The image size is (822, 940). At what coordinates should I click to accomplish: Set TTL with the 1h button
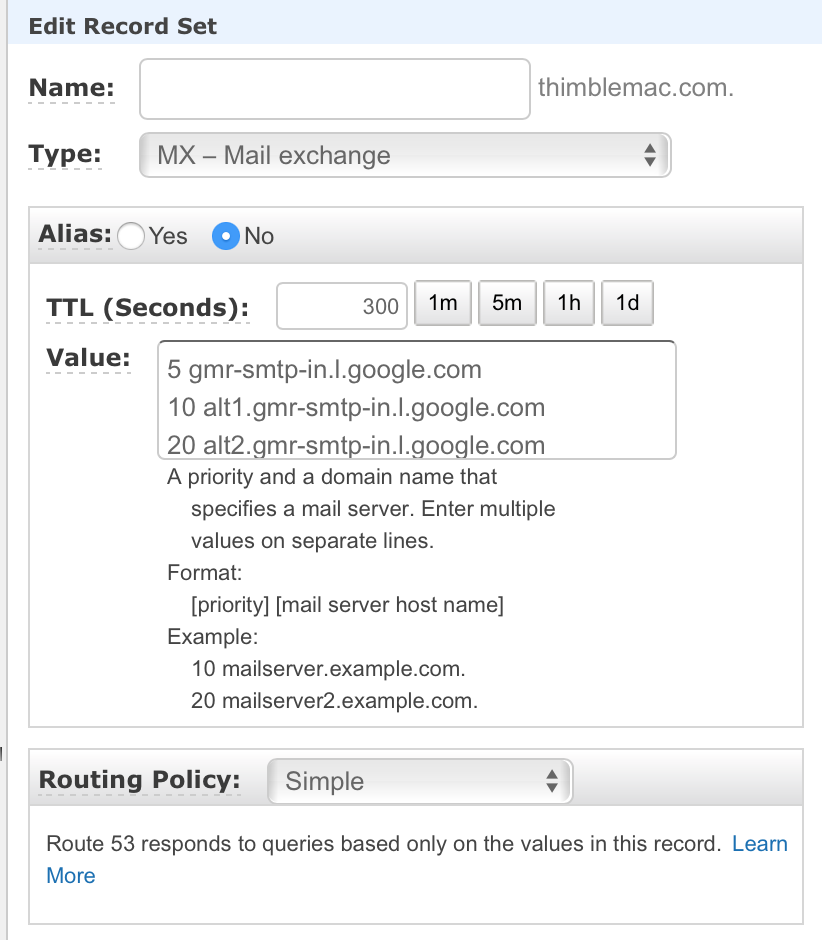(x=569, y=303)
